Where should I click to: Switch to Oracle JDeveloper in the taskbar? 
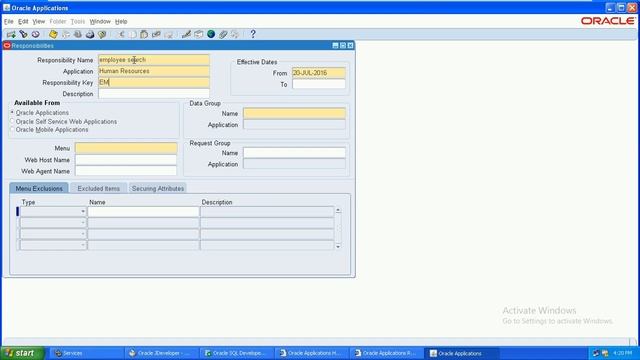162,353
